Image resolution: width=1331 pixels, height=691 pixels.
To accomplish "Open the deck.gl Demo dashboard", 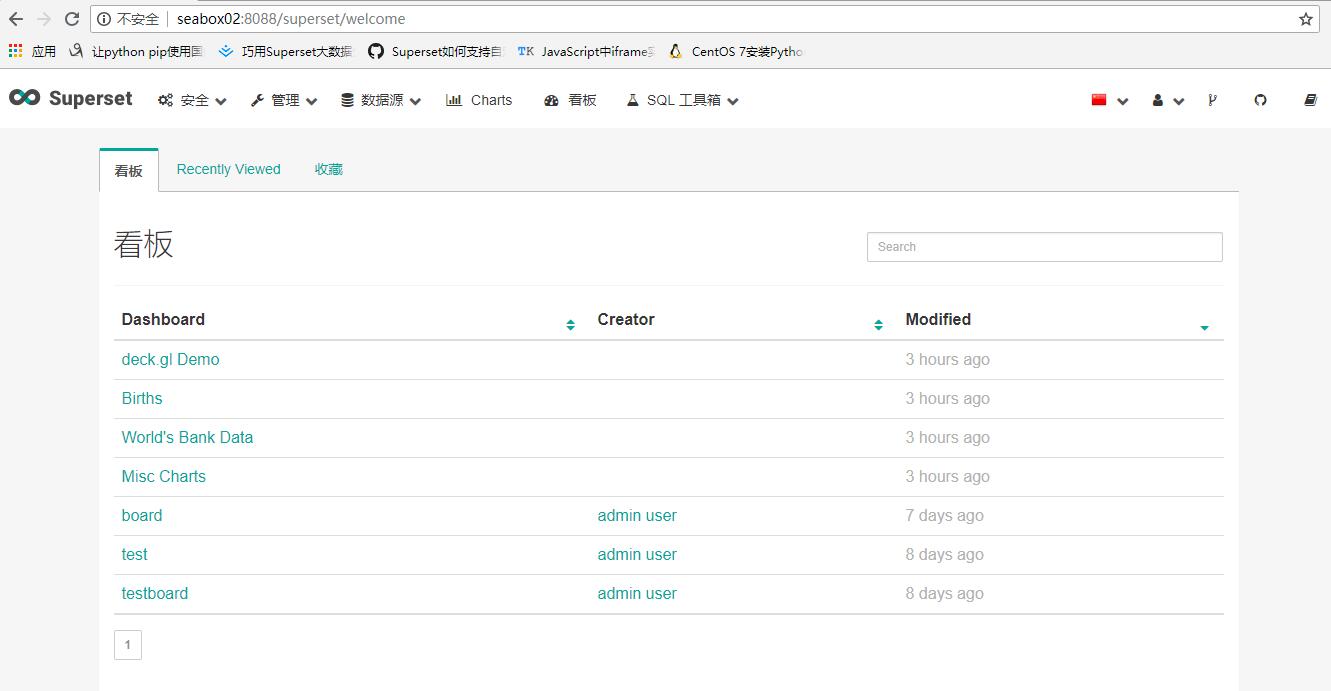I will [x=170, y=359].
